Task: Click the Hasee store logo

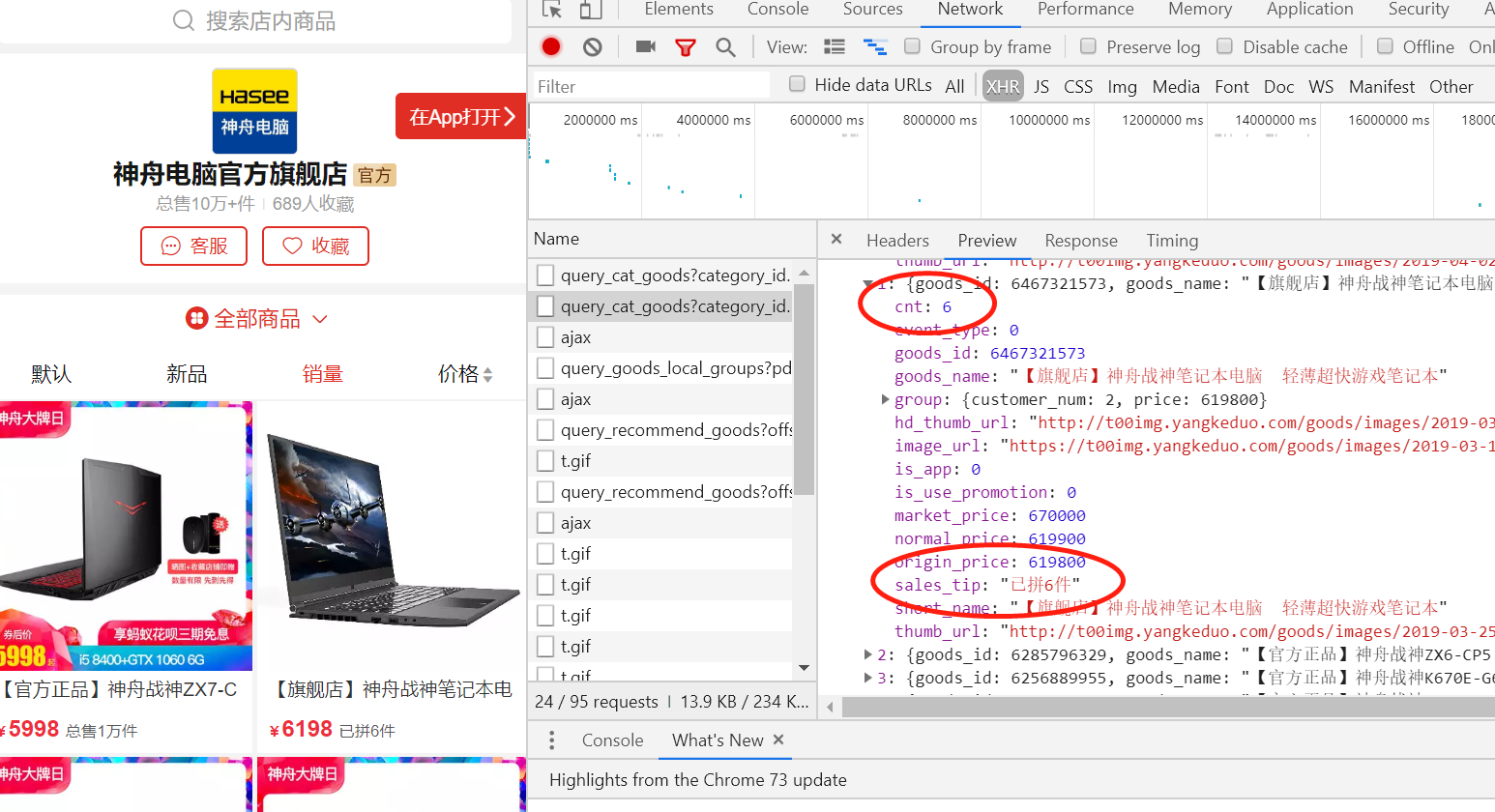Action: pos(254,110)
